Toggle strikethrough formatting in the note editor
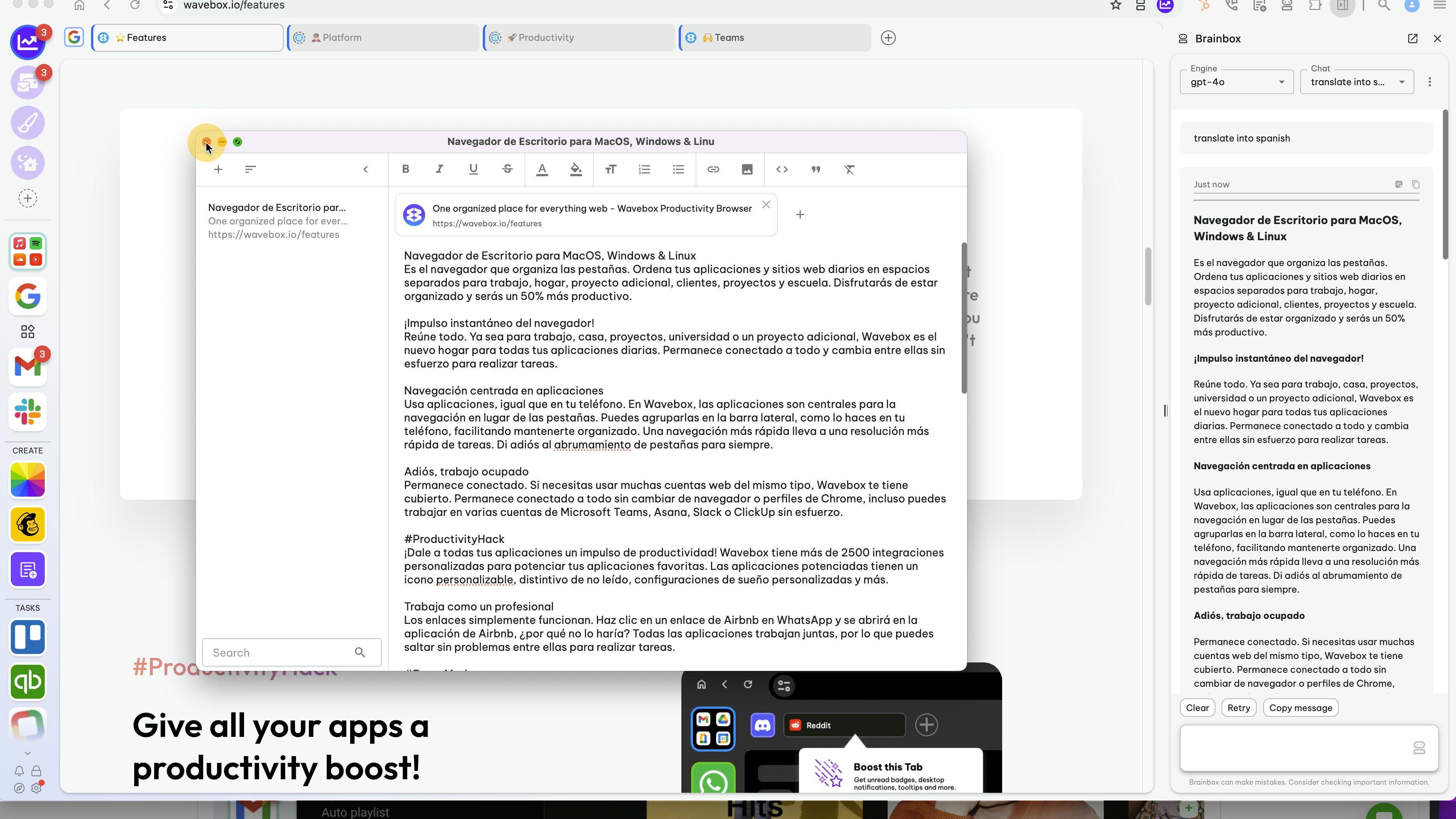The image size is (1456, 819). pos(507,169)
